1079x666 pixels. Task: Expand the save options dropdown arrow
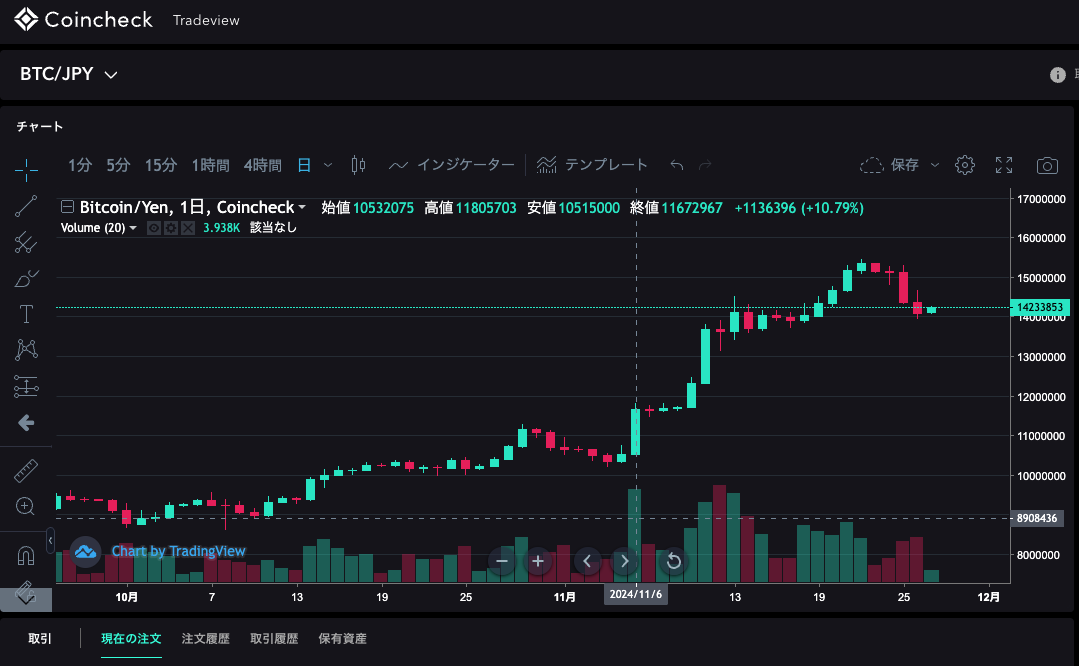(934, 165)
